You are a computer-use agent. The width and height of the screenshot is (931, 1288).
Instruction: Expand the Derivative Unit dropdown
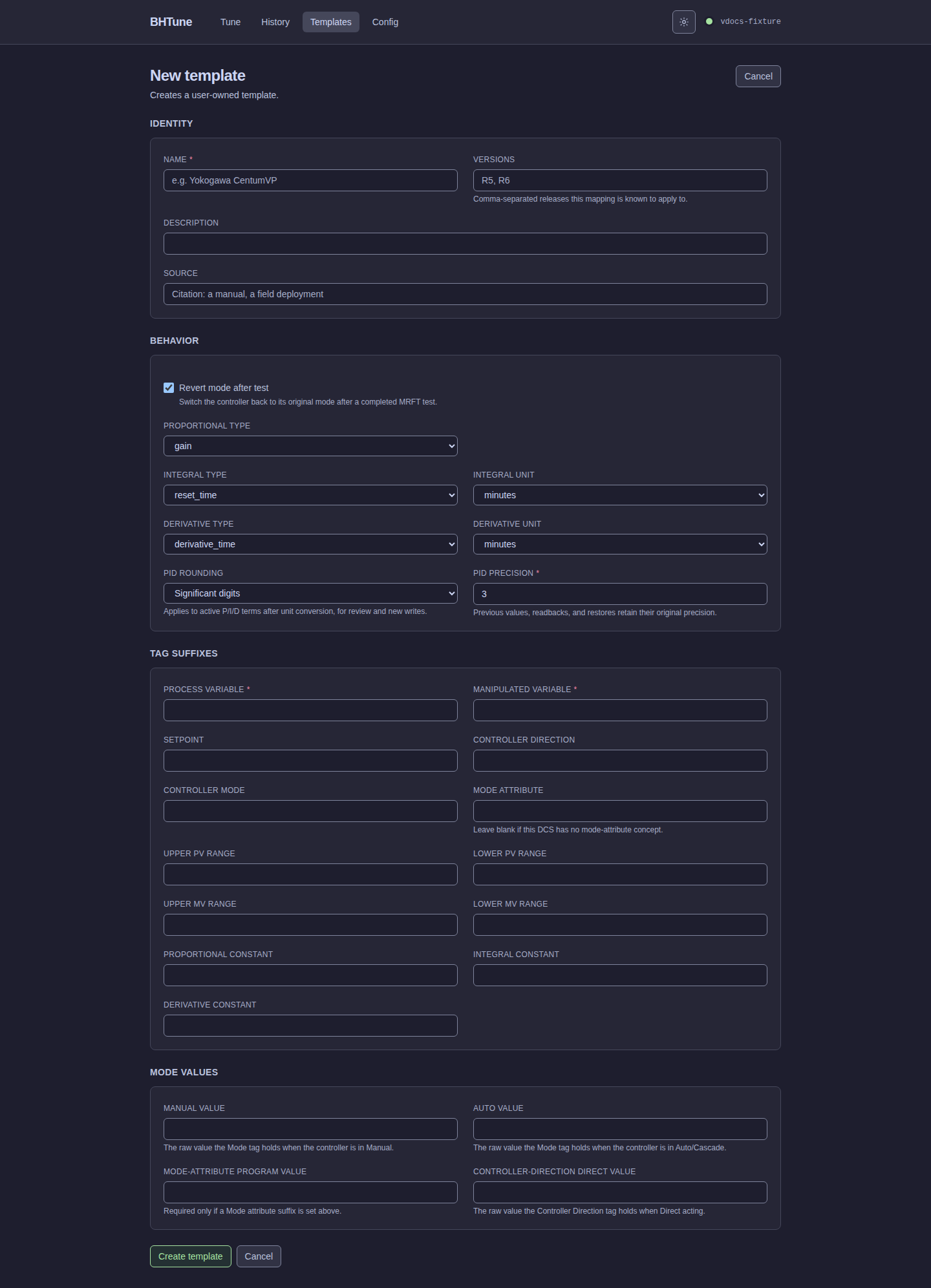coord(620,544)
